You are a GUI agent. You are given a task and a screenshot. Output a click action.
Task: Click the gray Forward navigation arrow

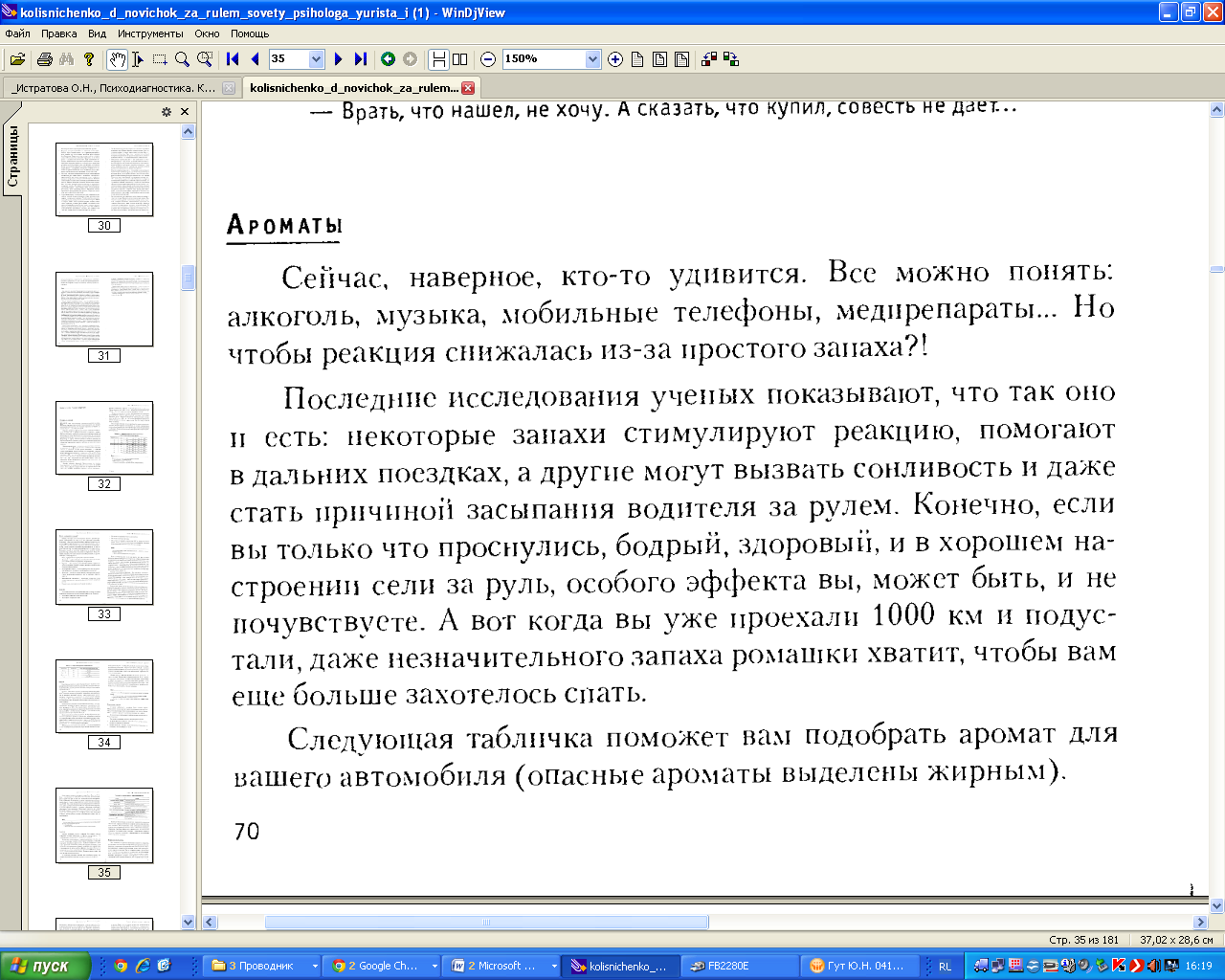(410, 59)
